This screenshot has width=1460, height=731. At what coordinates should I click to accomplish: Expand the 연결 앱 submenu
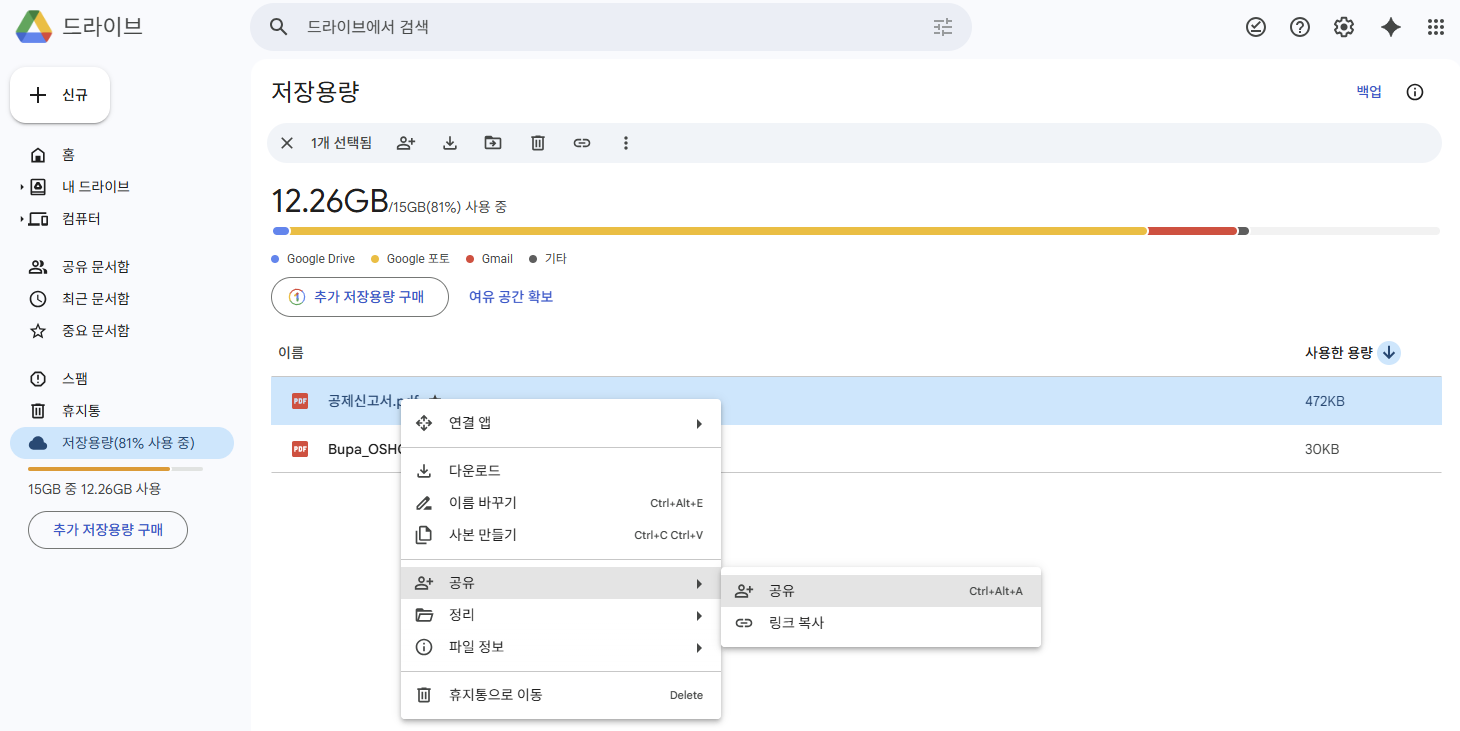pos(561,423)
